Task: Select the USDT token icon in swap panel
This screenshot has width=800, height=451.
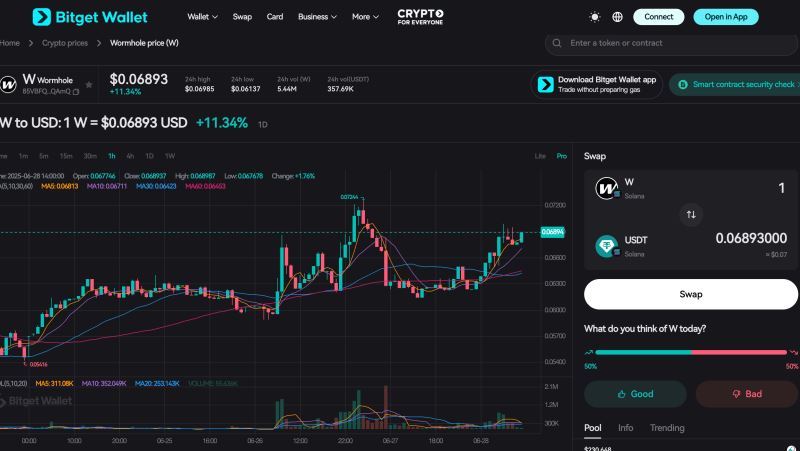Action: (x=607, y=245)
